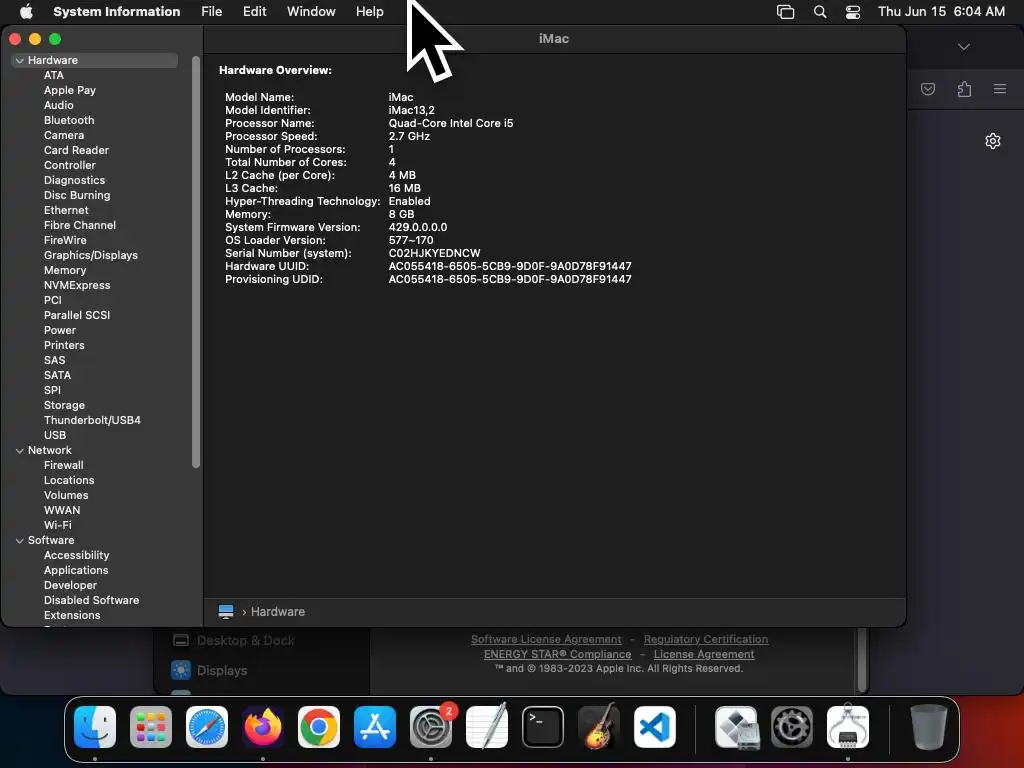
Task: Click the computer icon in path bar
Action: pyautogui.click(x=226, y=611)
